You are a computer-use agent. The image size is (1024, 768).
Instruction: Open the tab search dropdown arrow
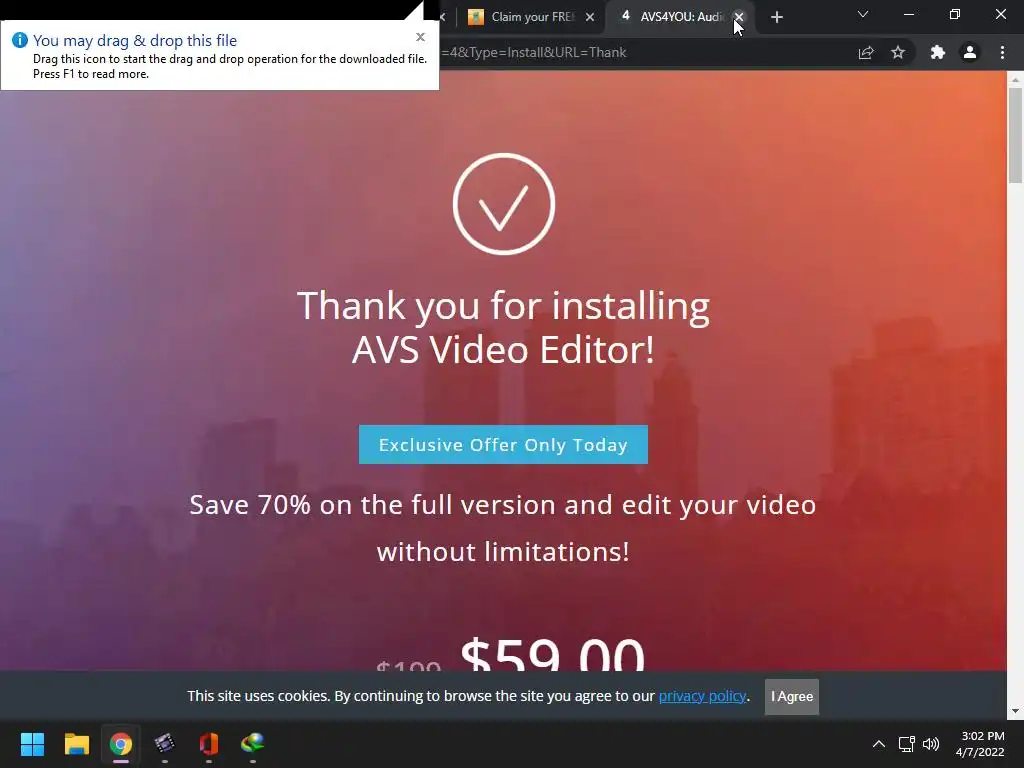pyautogui.click(x=863, y=14)
